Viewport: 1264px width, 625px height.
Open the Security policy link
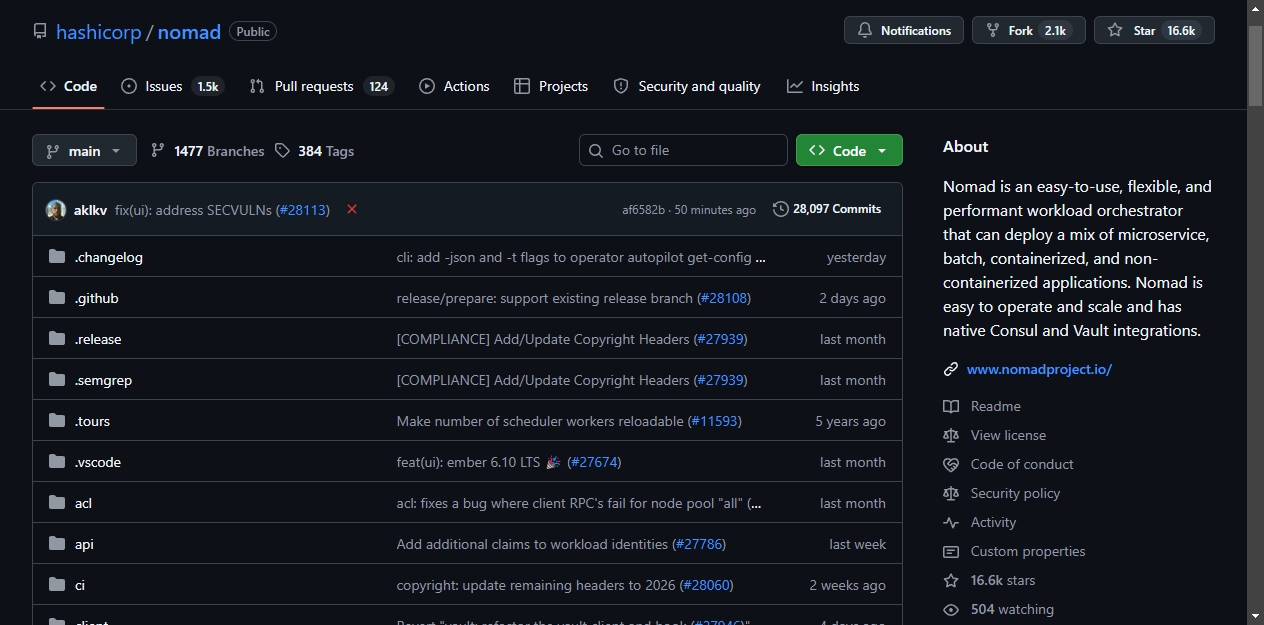click(x=1015, y=493)
